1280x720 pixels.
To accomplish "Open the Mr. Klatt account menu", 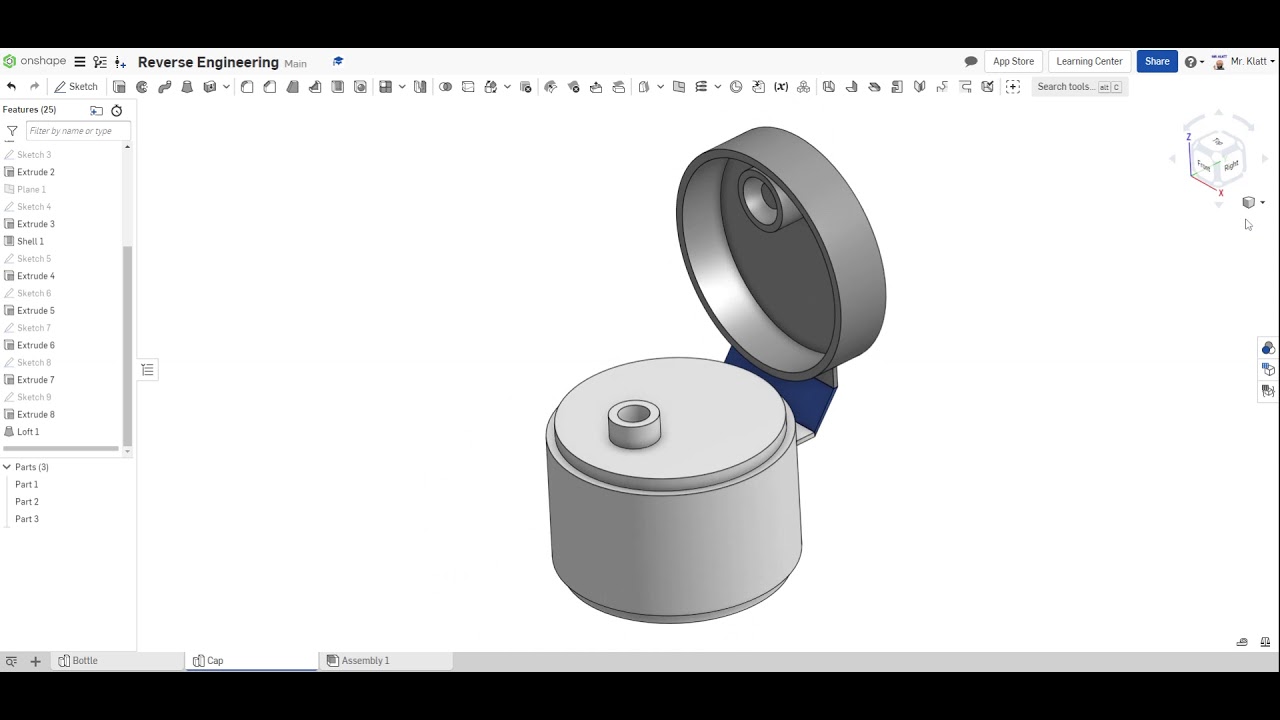I will click(1243, 62).
